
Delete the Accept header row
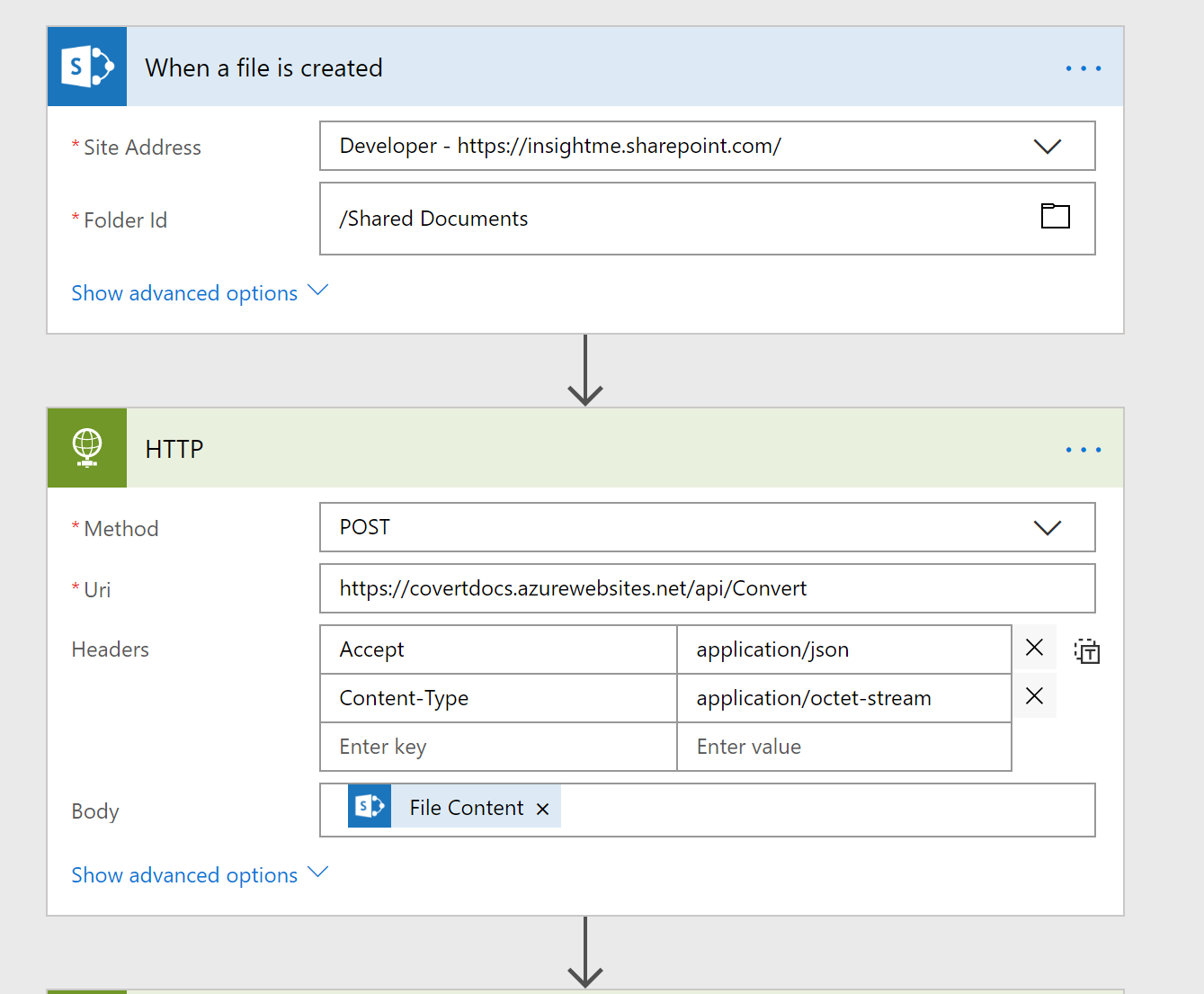[x=1034, y=648]
